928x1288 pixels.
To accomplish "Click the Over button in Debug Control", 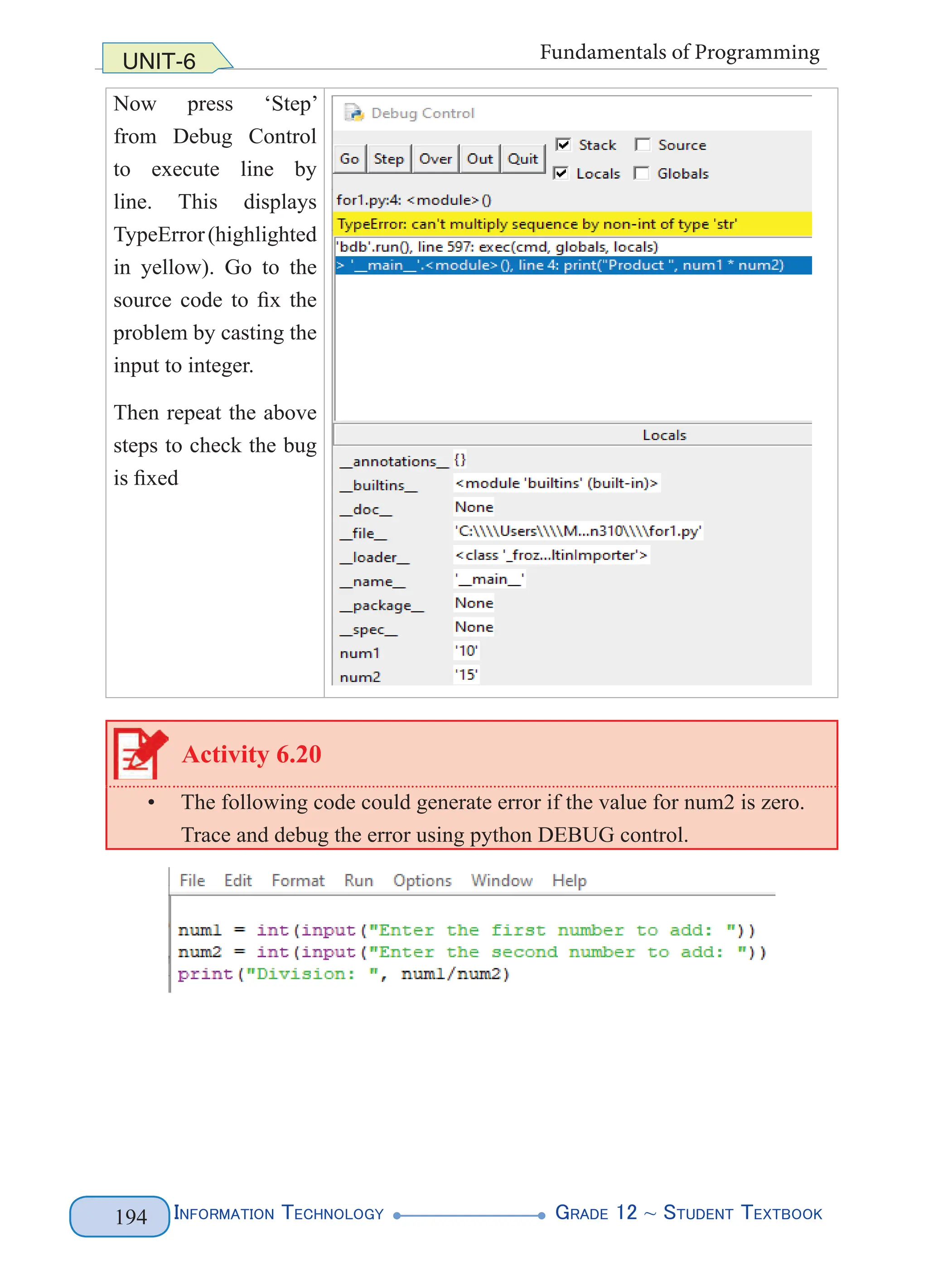I will point(435,159).
